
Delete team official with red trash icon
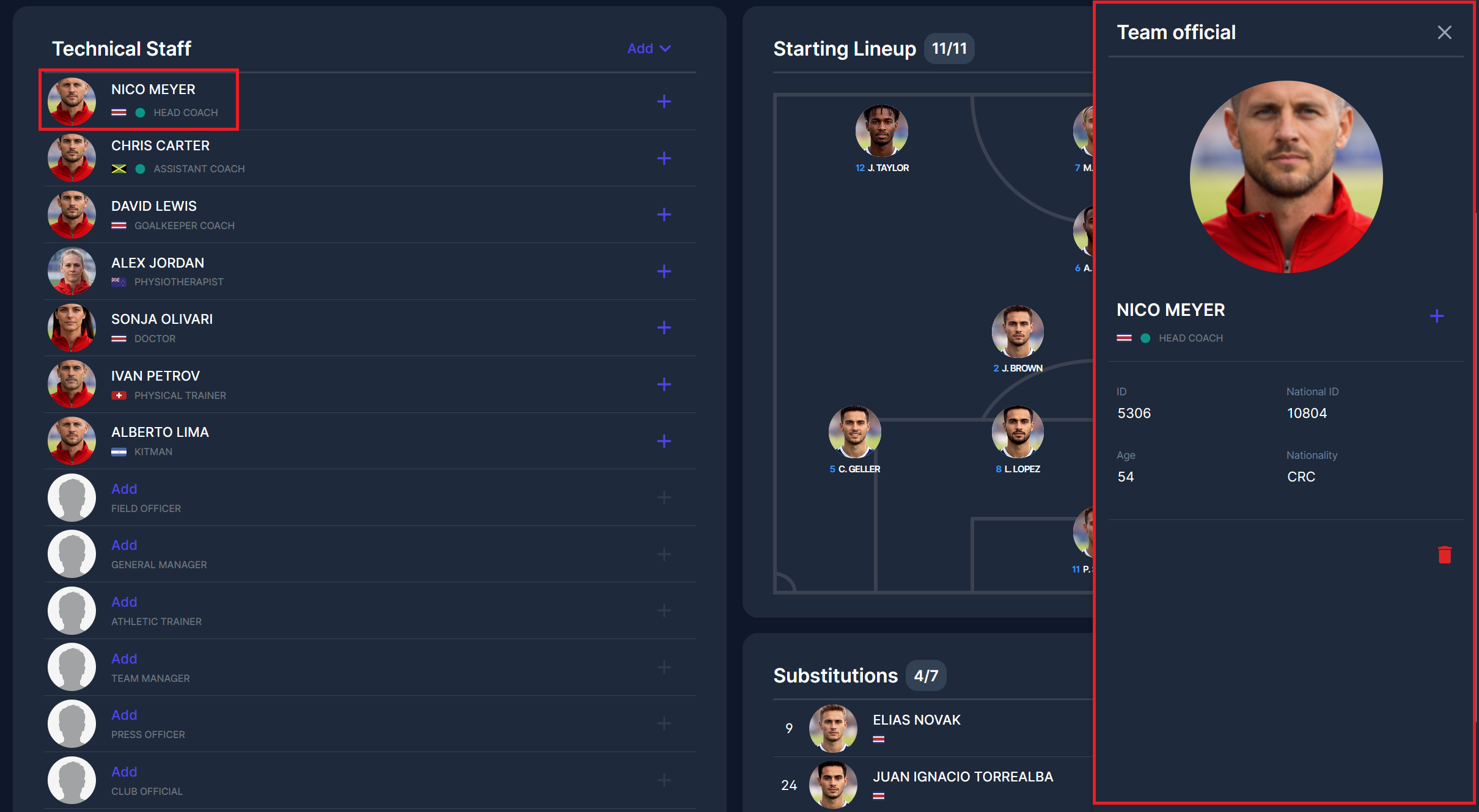point(1444,555)
